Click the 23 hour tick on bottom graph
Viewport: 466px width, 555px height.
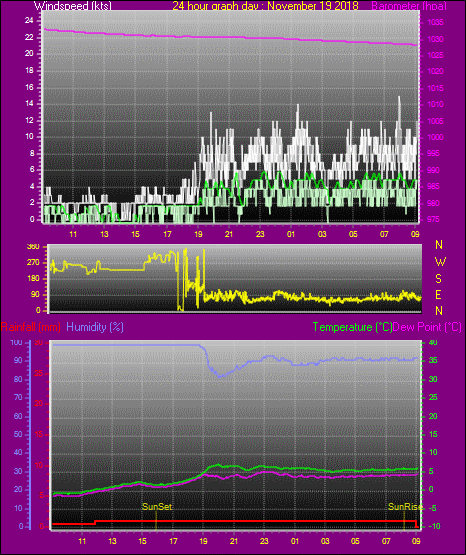(264, 541)
